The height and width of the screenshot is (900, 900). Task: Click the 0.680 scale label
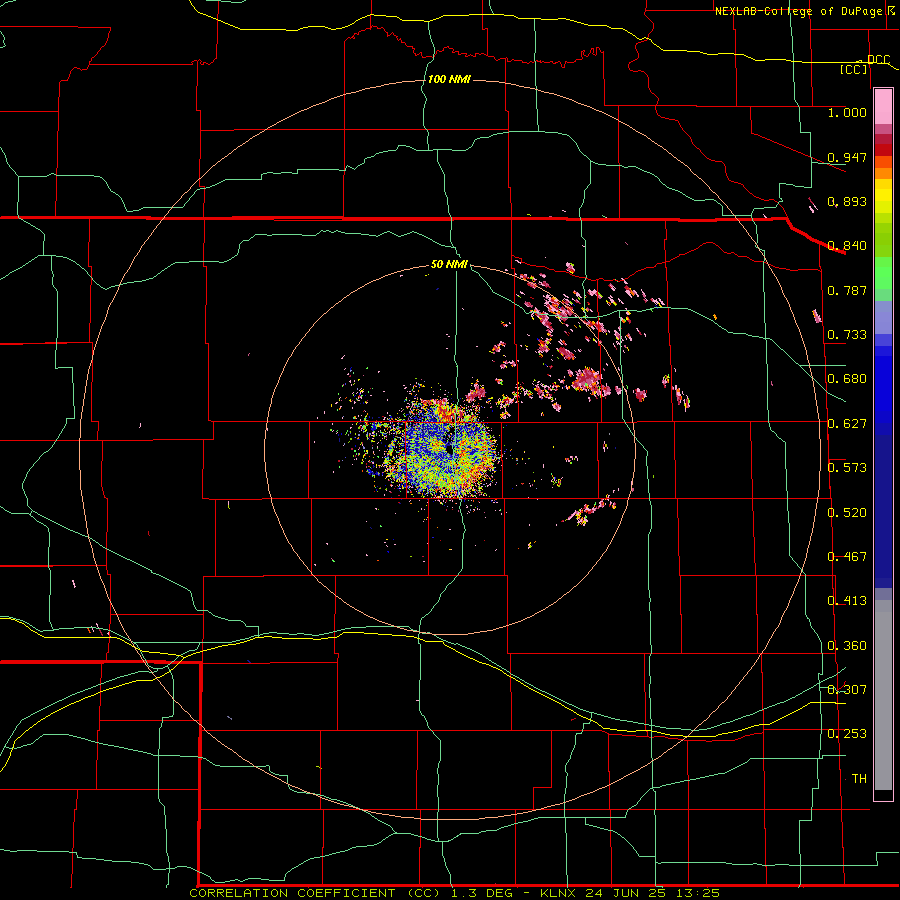point(847,379)
